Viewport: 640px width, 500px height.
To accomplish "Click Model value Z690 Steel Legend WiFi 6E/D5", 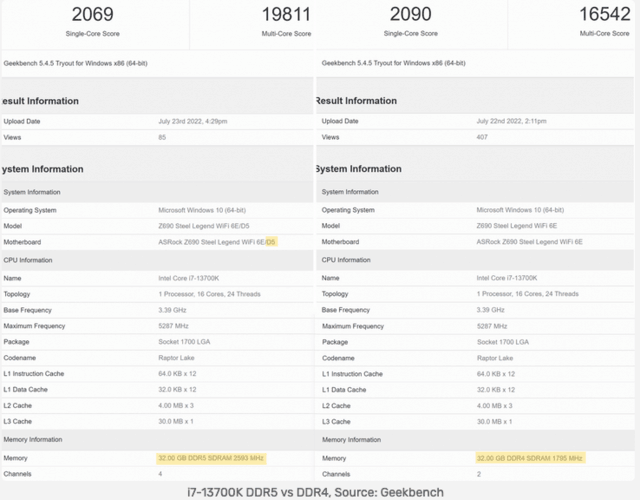I will 204,226.
